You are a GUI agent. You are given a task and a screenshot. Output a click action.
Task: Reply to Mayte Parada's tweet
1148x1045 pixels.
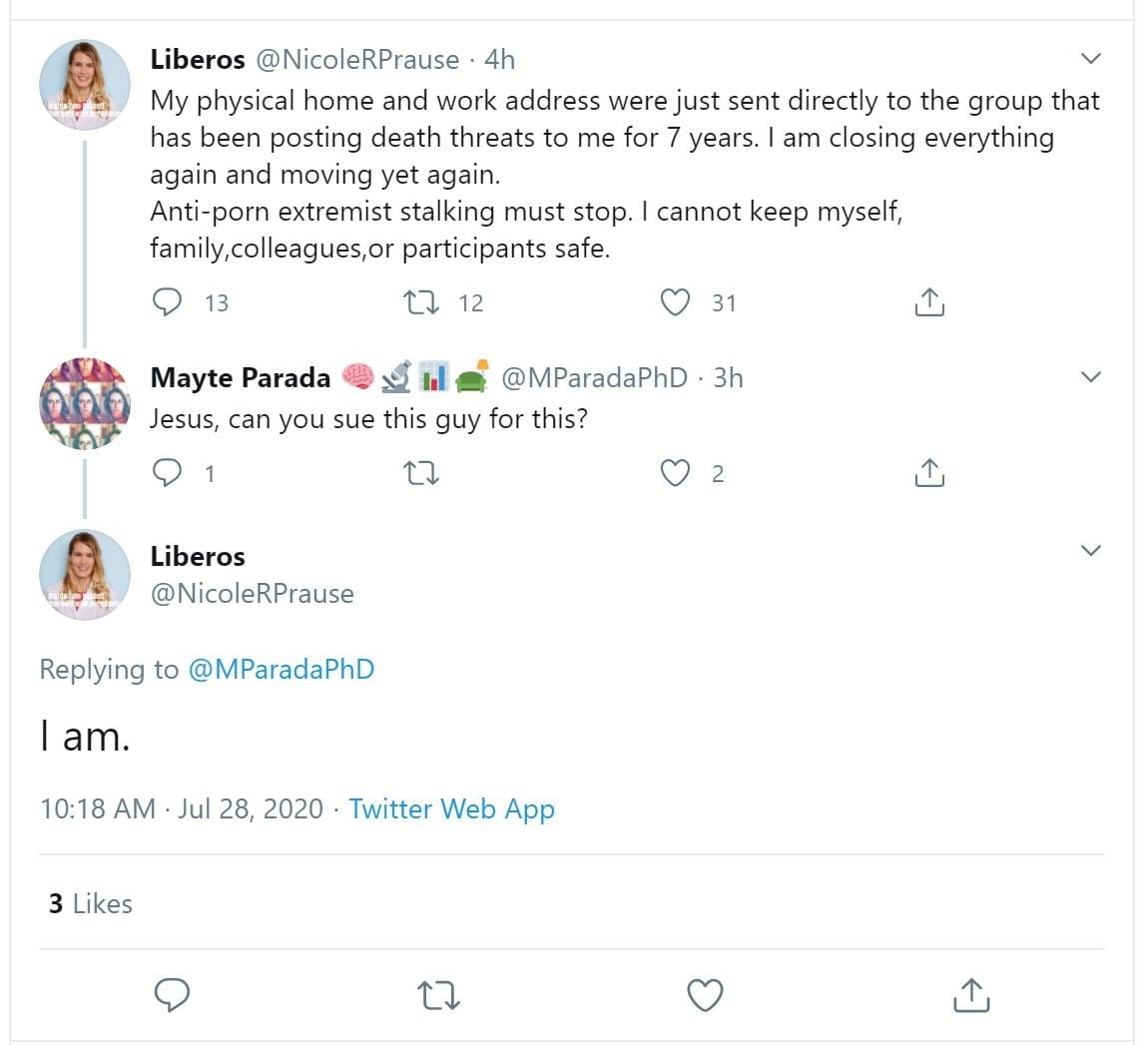point(168,473)
